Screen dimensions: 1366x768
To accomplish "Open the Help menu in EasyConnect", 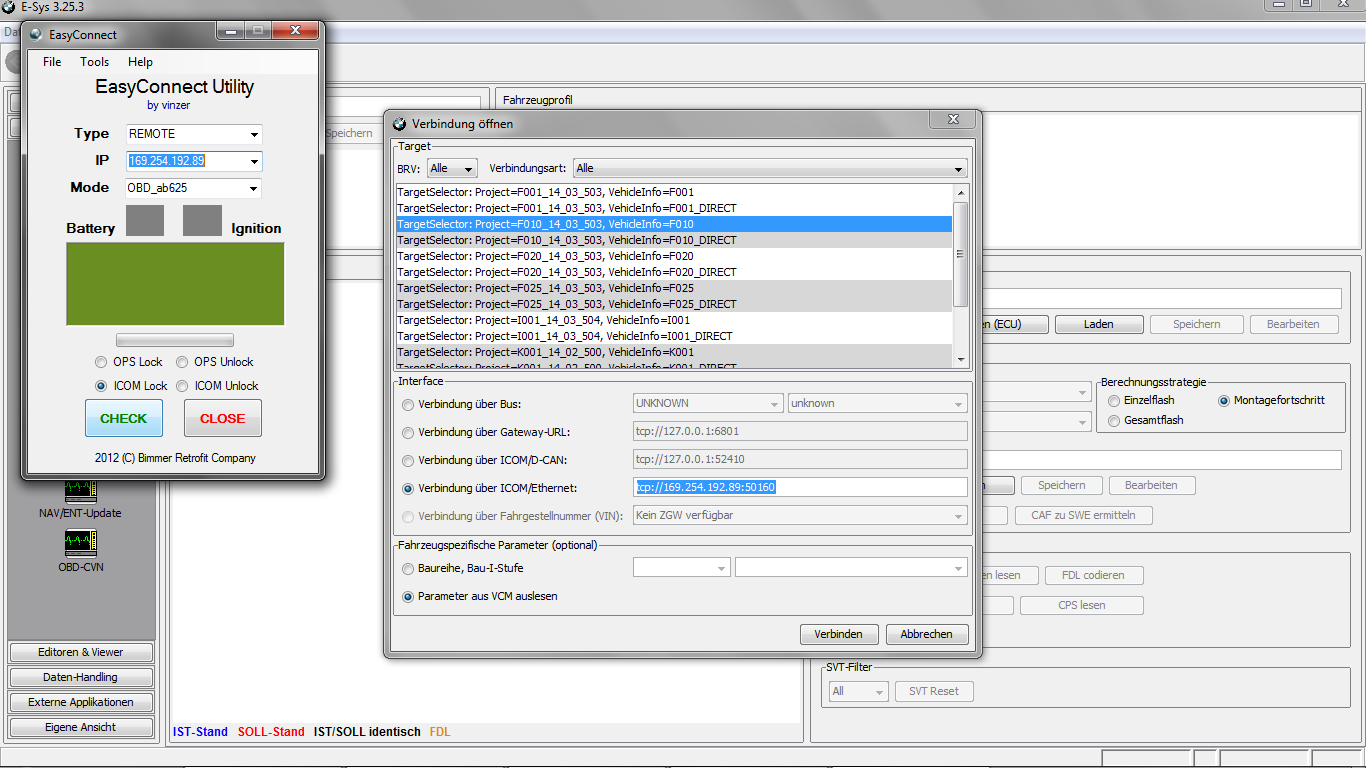I will (140, 62).
